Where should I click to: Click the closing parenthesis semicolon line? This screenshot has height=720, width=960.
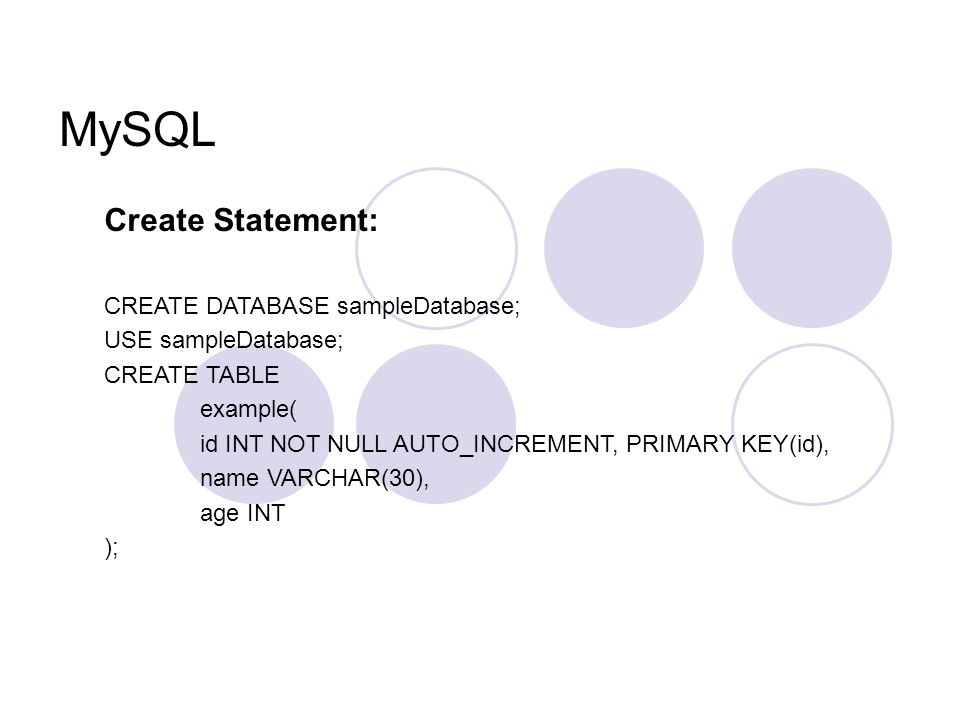(x=111, y=548)
